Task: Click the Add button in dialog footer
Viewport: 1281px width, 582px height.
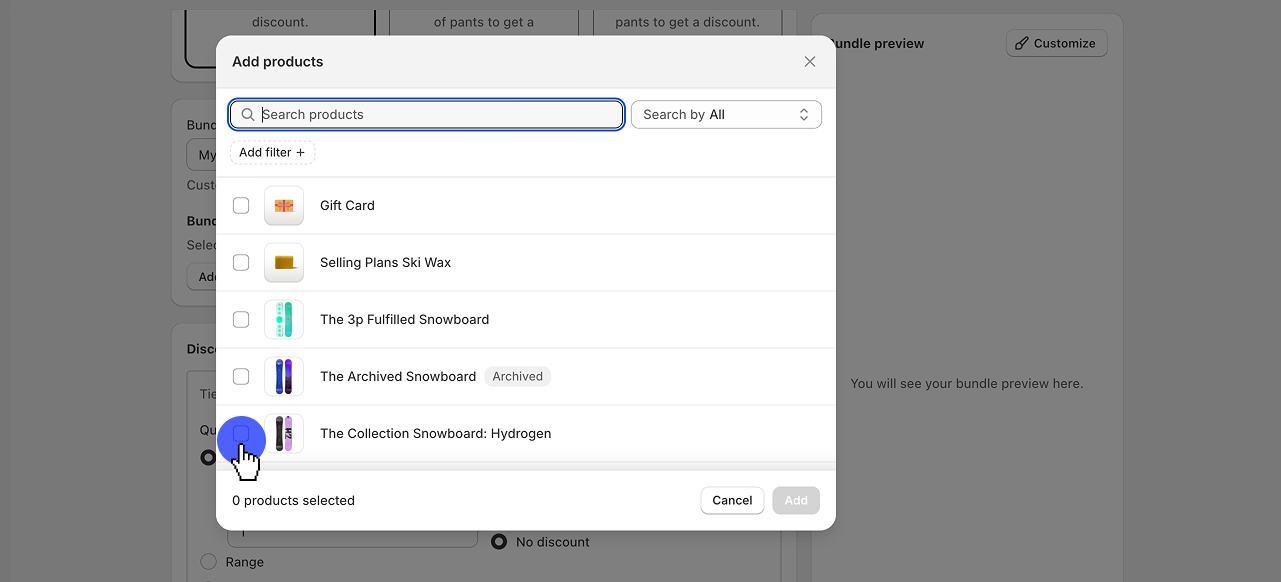Action: coord(796,501)
